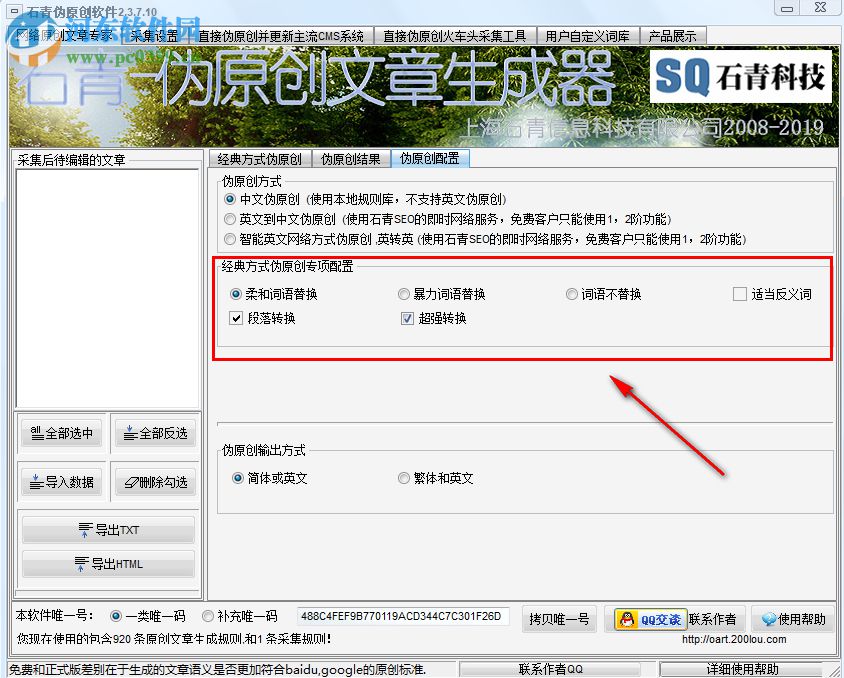The height and width of the screenshot is (678, 844).
Task: Click the 采集后待编辑的文章 list box
Action: 108,288
